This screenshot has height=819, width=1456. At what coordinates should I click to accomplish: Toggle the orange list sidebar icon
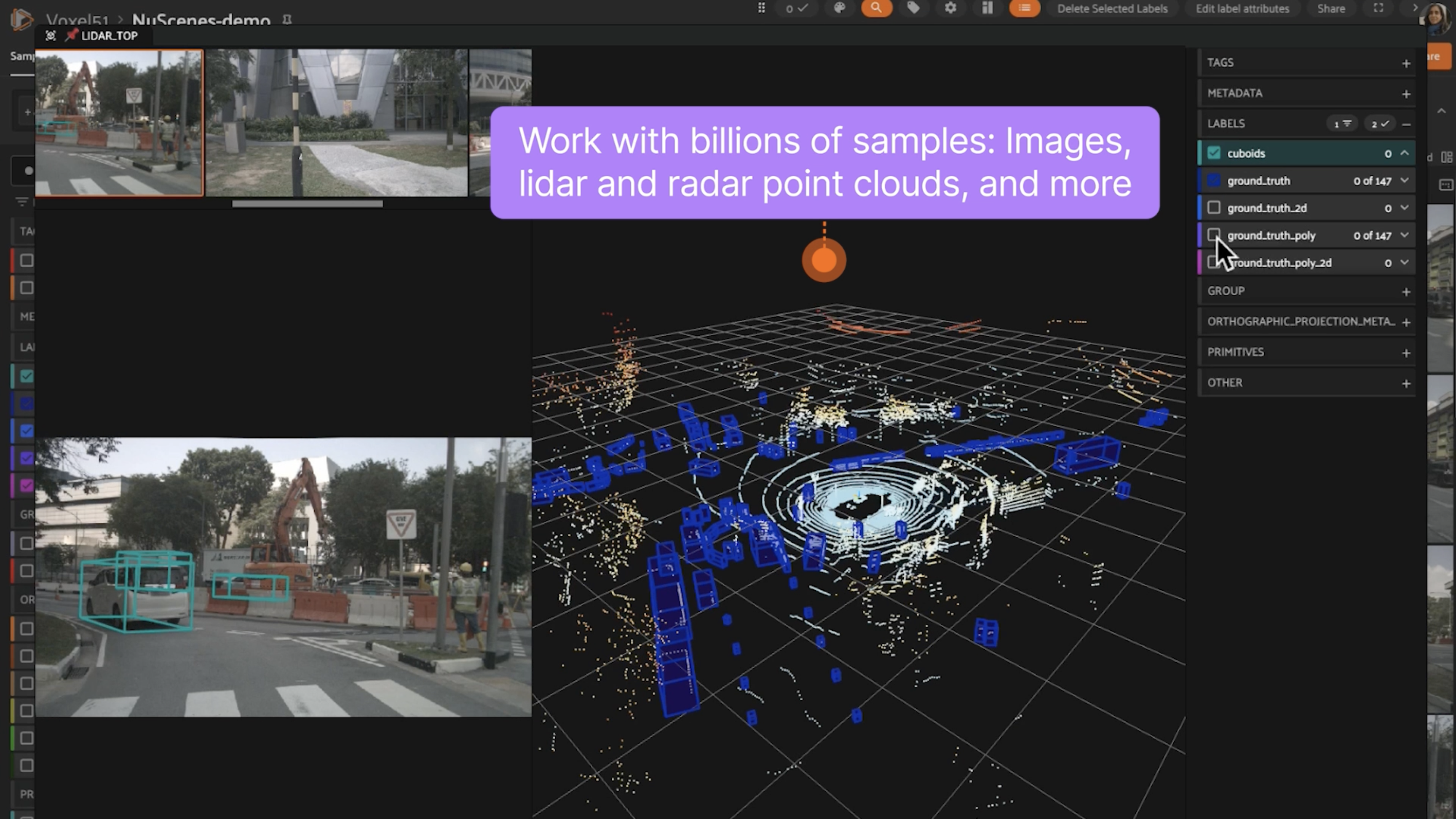click(1024, 8)
